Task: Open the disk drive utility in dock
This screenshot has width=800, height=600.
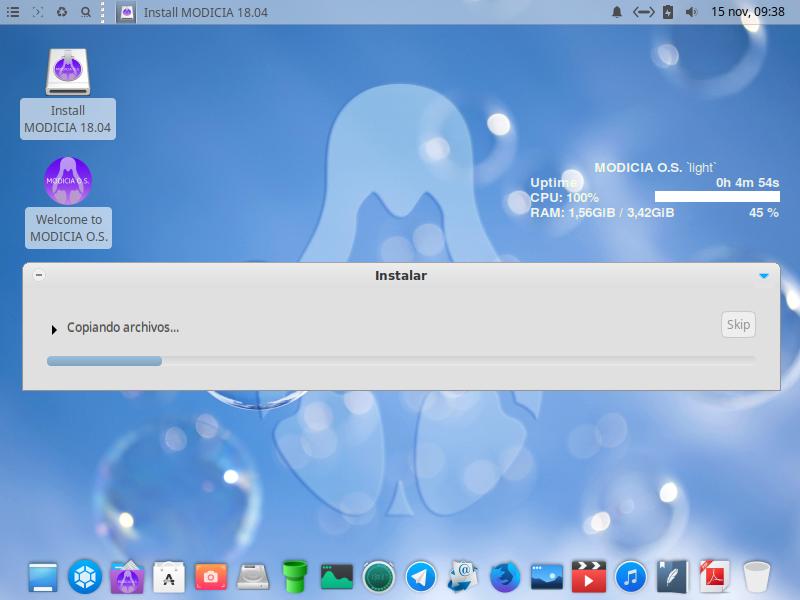Action: point(253,577)
